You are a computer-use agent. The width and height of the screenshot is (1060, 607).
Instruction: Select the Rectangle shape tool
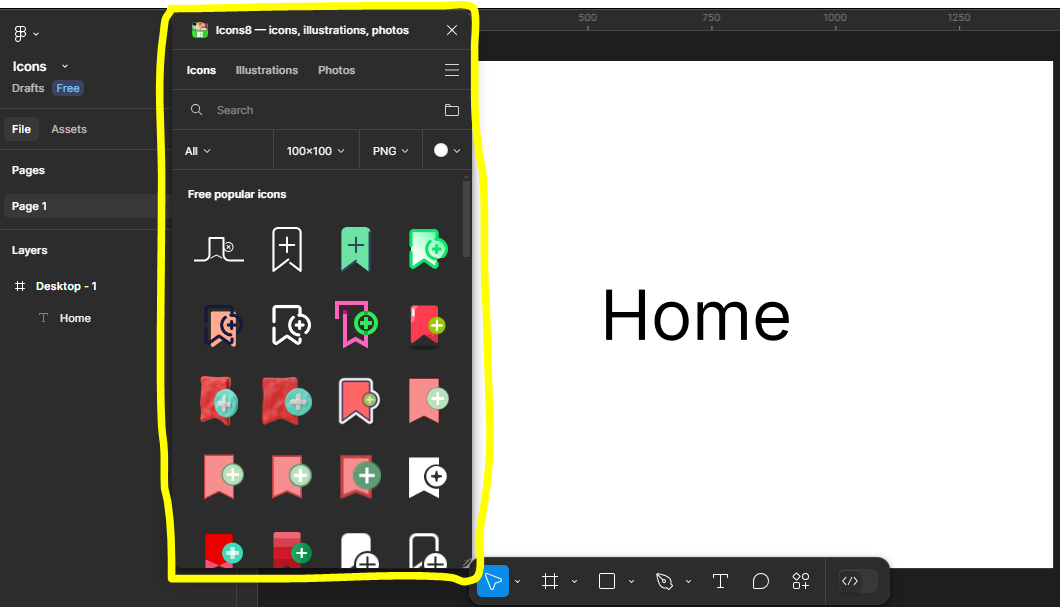606,581
